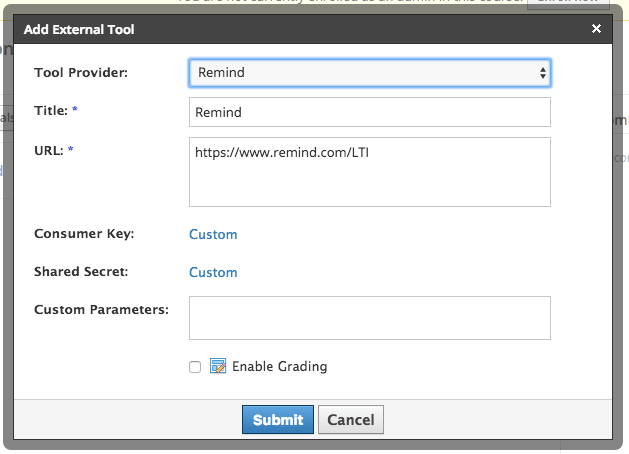Focus the Custom Parameters text box
Image resolution: width=629 pixels, height=454 pixels.
[x=369, y=318]
